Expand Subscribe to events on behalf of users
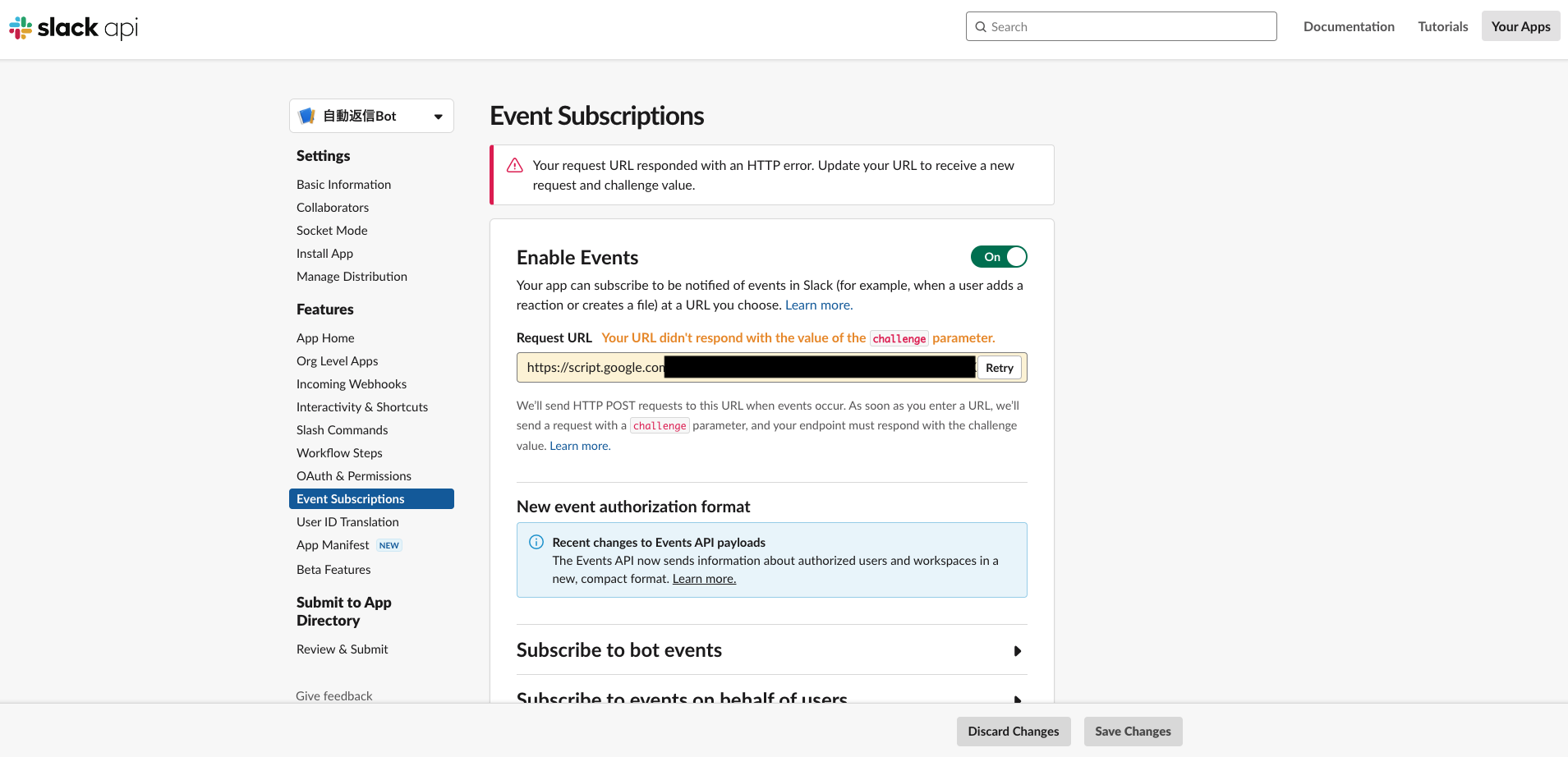The height and width of the screenshot is (757, 1568). click(1017, 699)
